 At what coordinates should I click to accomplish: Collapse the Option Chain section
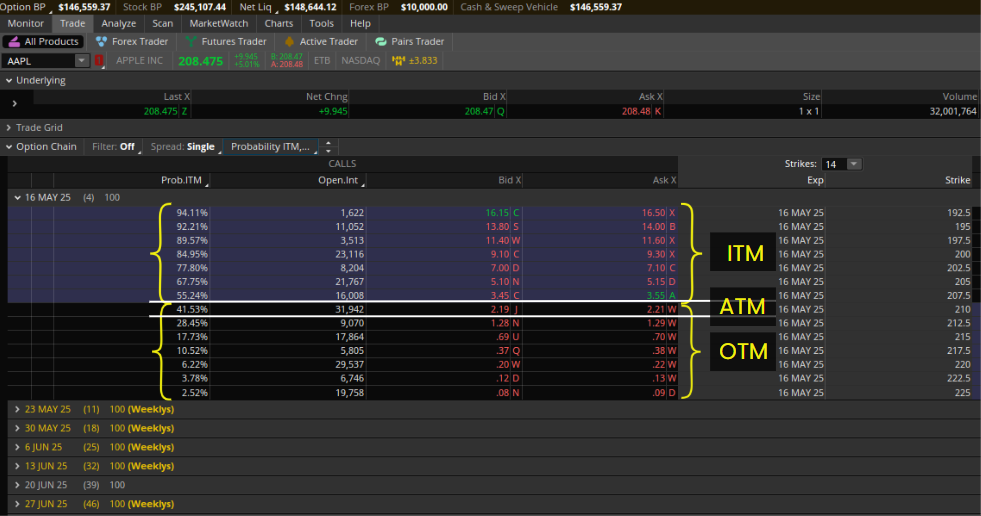tap(9, 147)
